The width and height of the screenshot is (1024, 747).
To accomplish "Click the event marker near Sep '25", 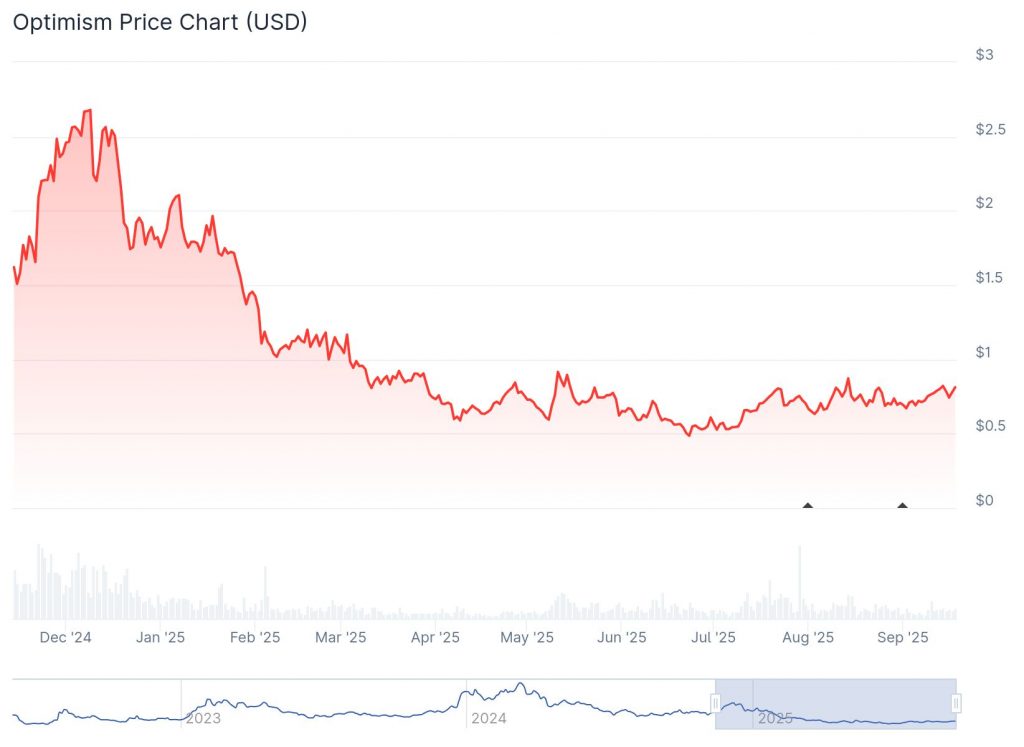I will coord(903,505).
